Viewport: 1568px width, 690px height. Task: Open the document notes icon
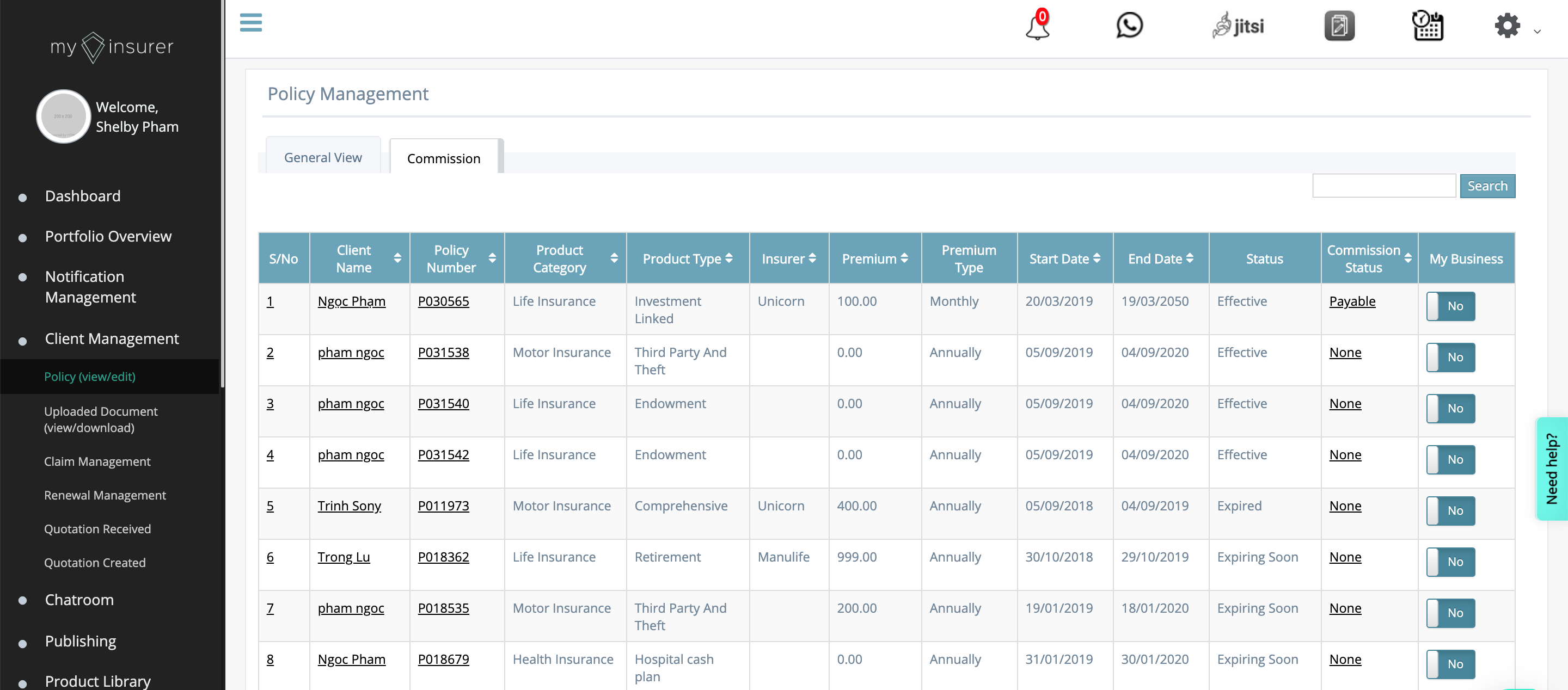tap(1339, 26)
